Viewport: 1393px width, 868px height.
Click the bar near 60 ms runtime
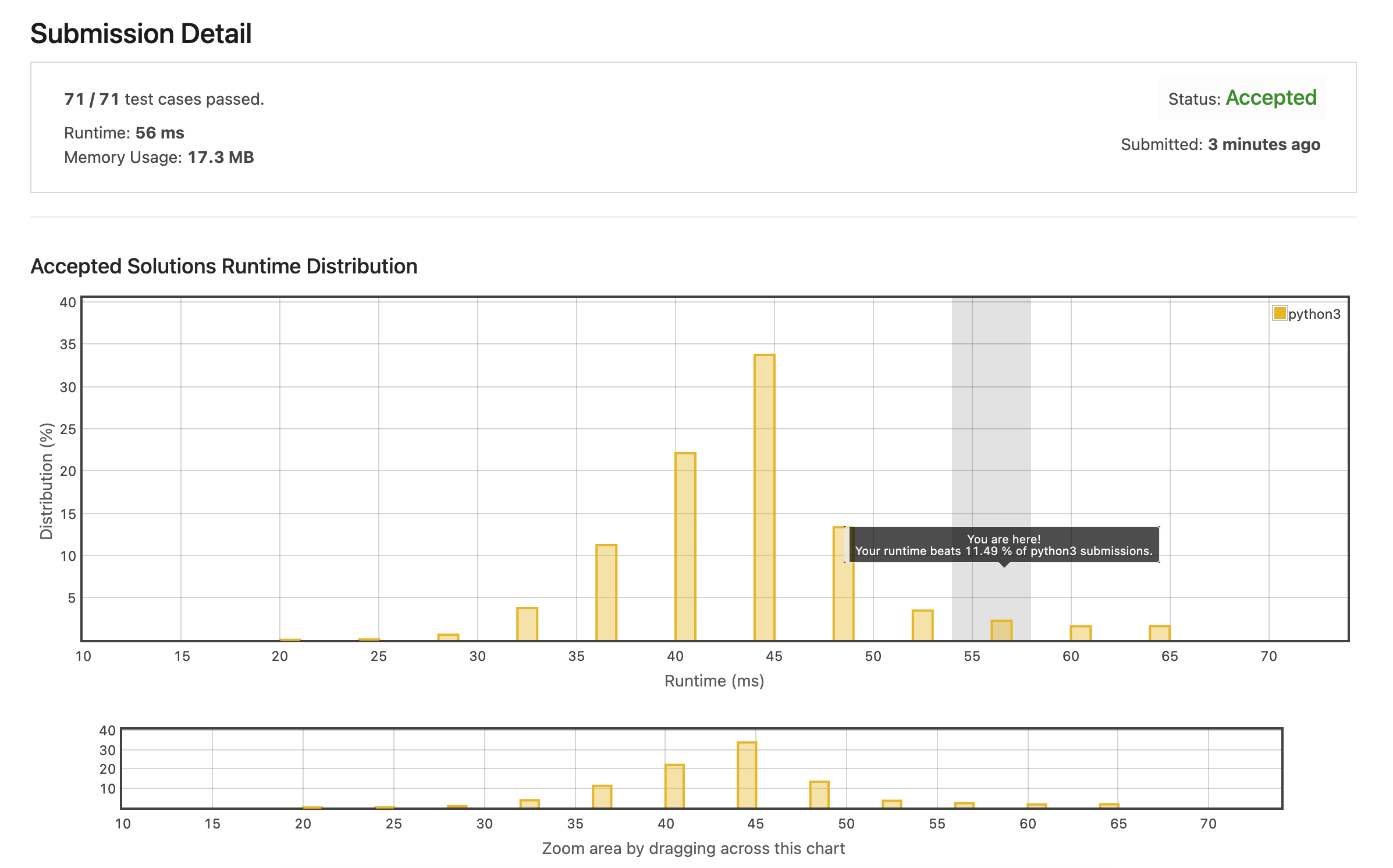[x=1081, y=633]
